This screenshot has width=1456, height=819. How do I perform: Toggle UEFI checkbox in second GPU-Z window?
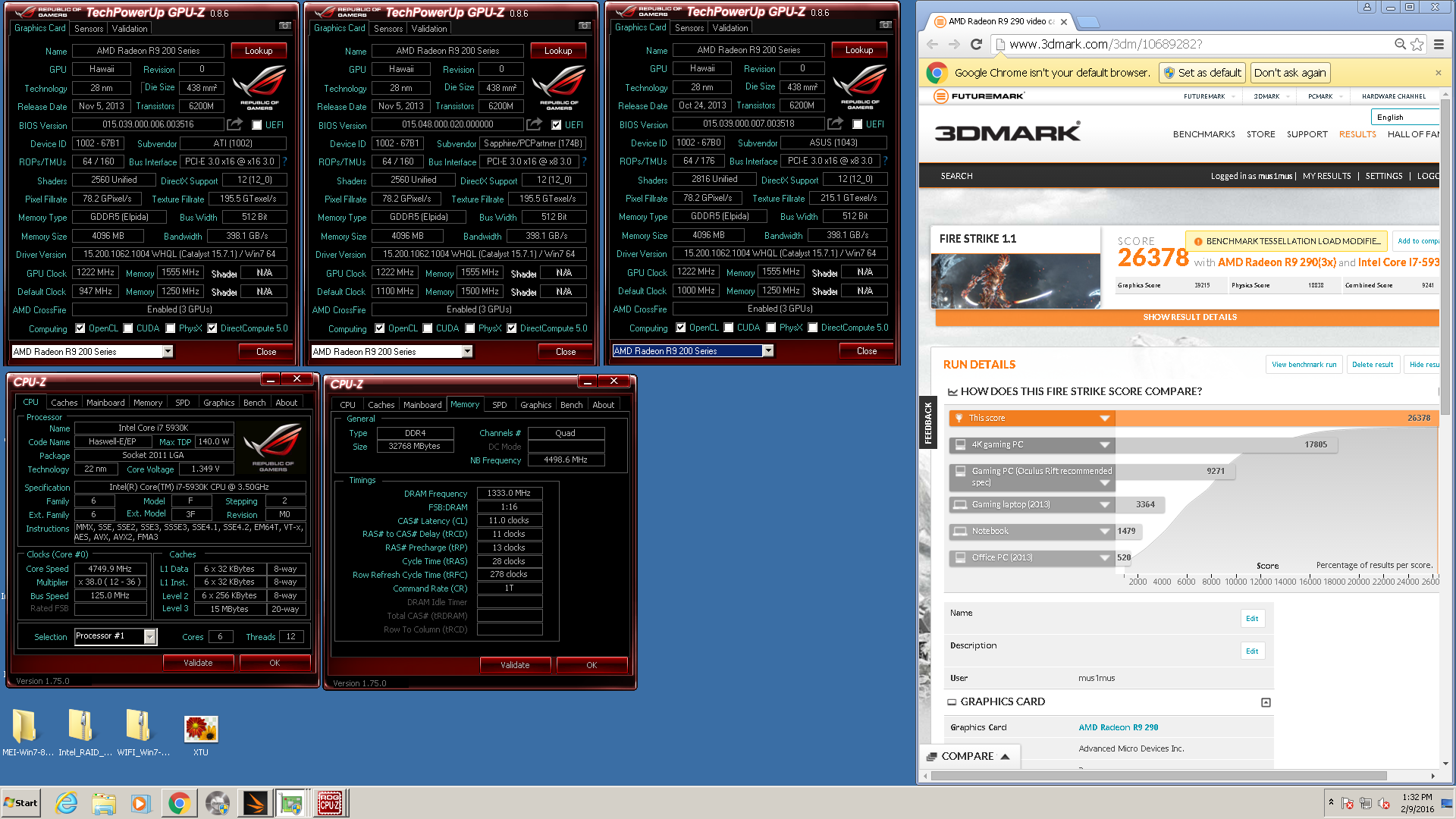tap(556, 125)
